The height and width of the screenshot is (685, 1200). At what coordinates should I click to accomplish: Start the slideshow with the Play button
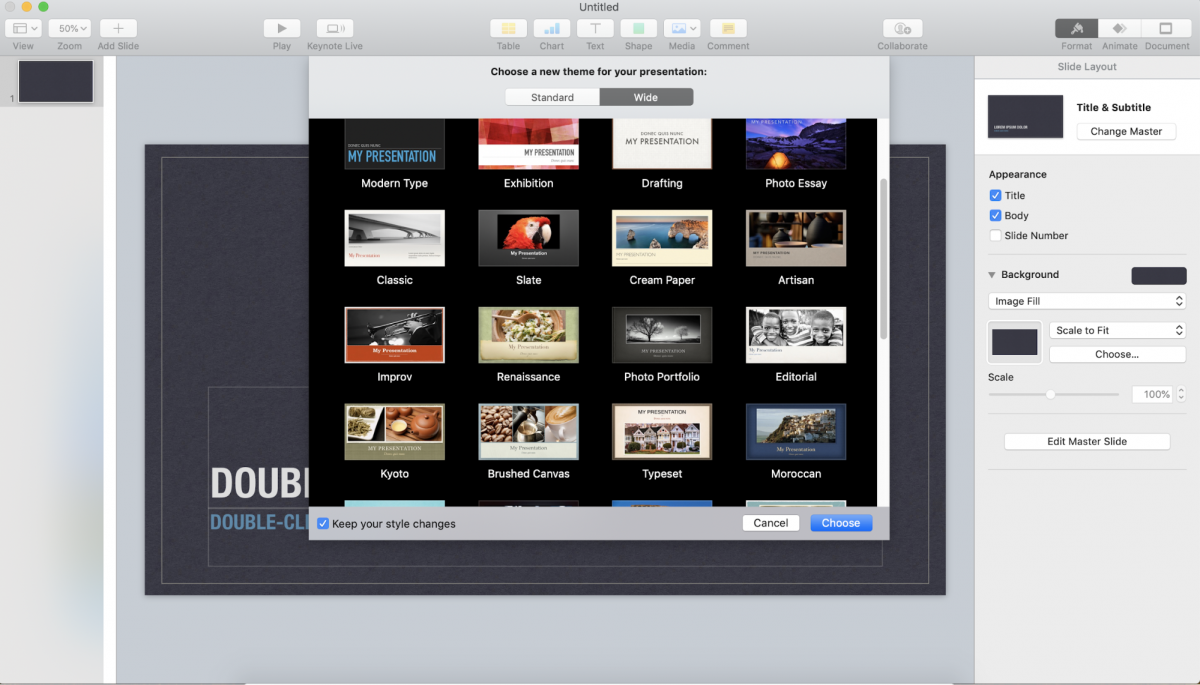[282, 29]
